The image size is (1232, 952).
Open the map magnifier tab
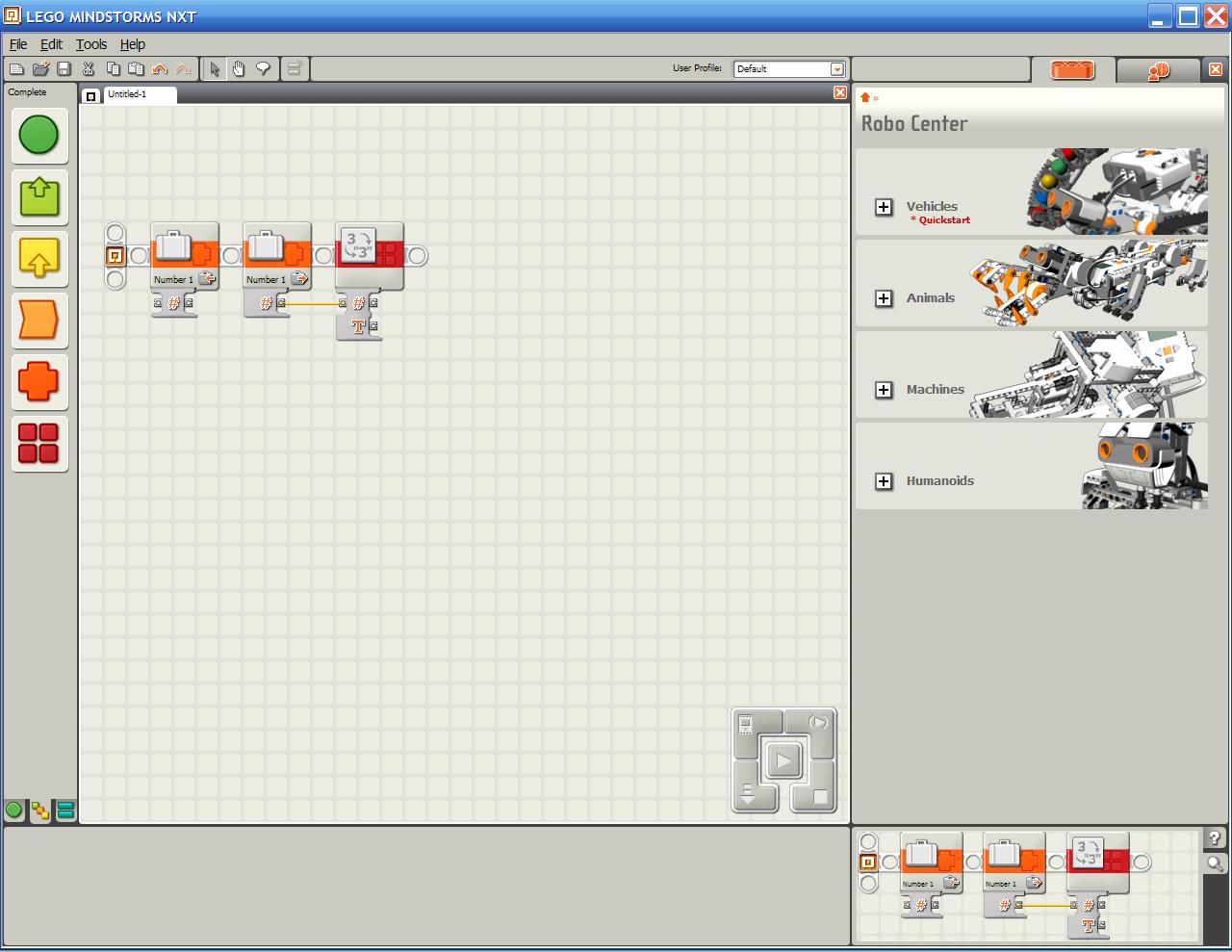tap(1215, 864)
